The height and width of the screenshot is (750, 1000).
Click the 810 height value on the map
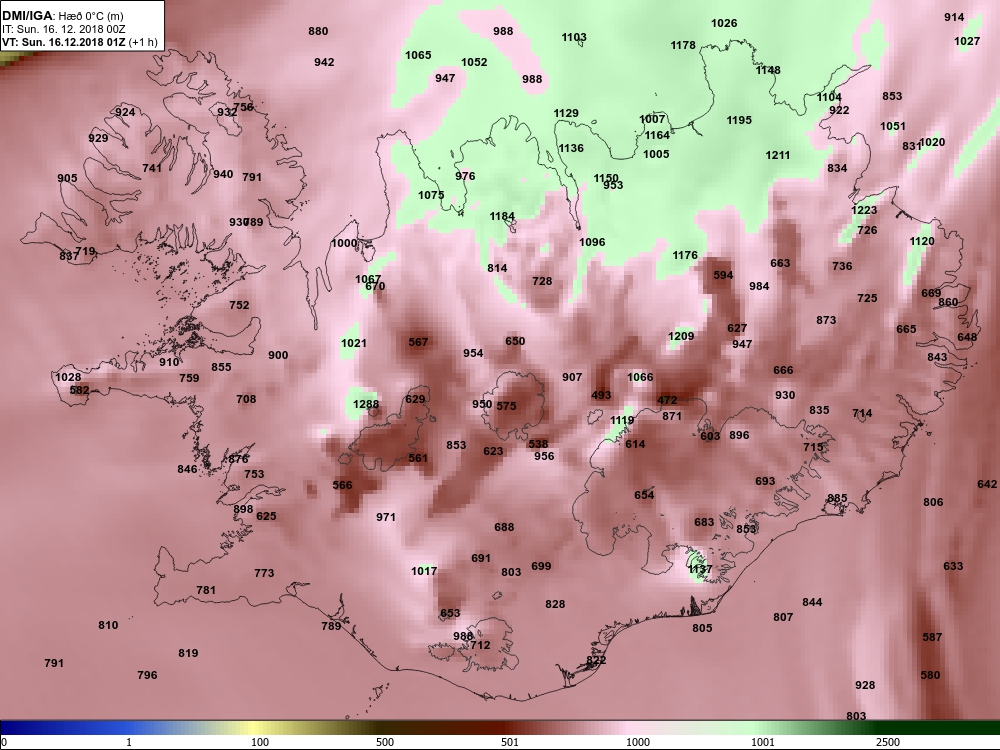tap(108, 625)
